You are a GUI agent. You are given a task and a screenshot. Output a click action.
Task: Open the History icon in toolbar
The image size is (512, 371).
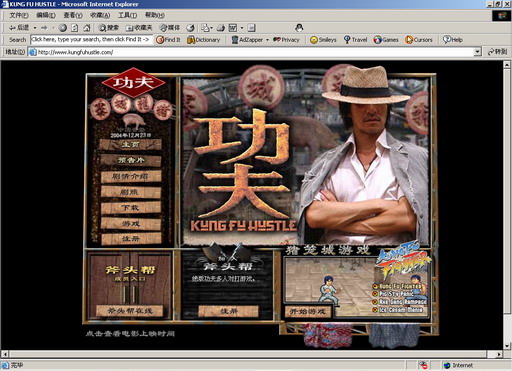point(190,28)
